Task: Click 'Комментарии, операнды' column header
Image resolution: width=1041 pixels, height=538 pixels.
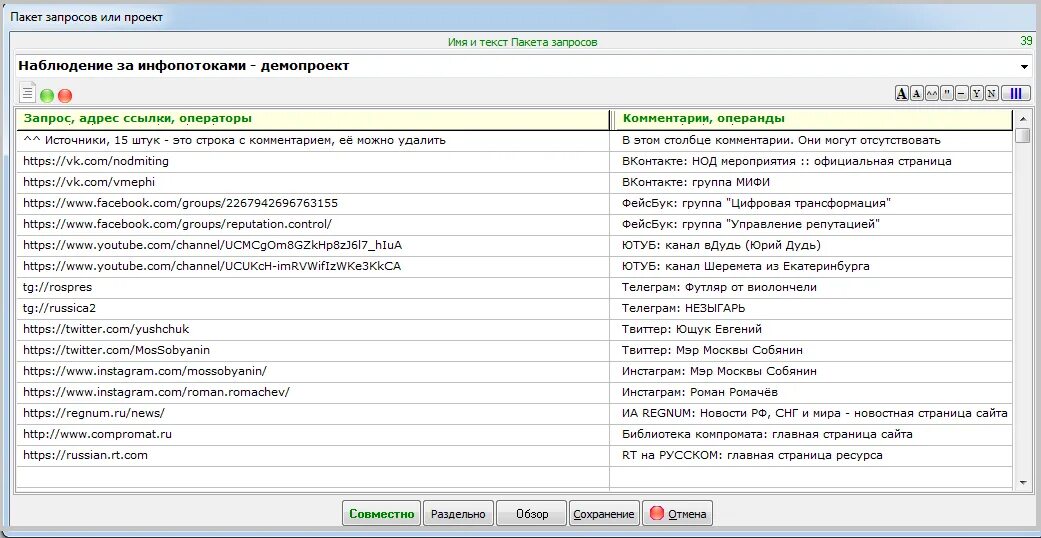Action: 812,119
